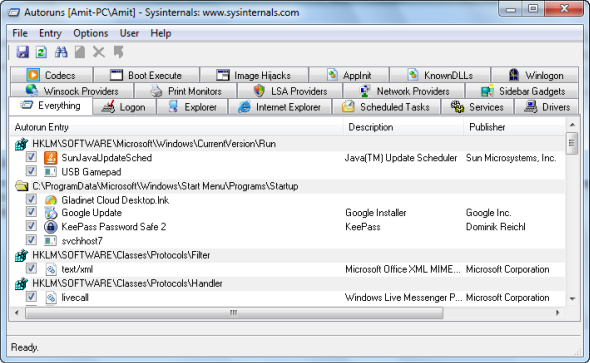This screenshot has height=363, width=590.
Task: Click the horizontal scrollbar thumb
Action: [234, 313]
